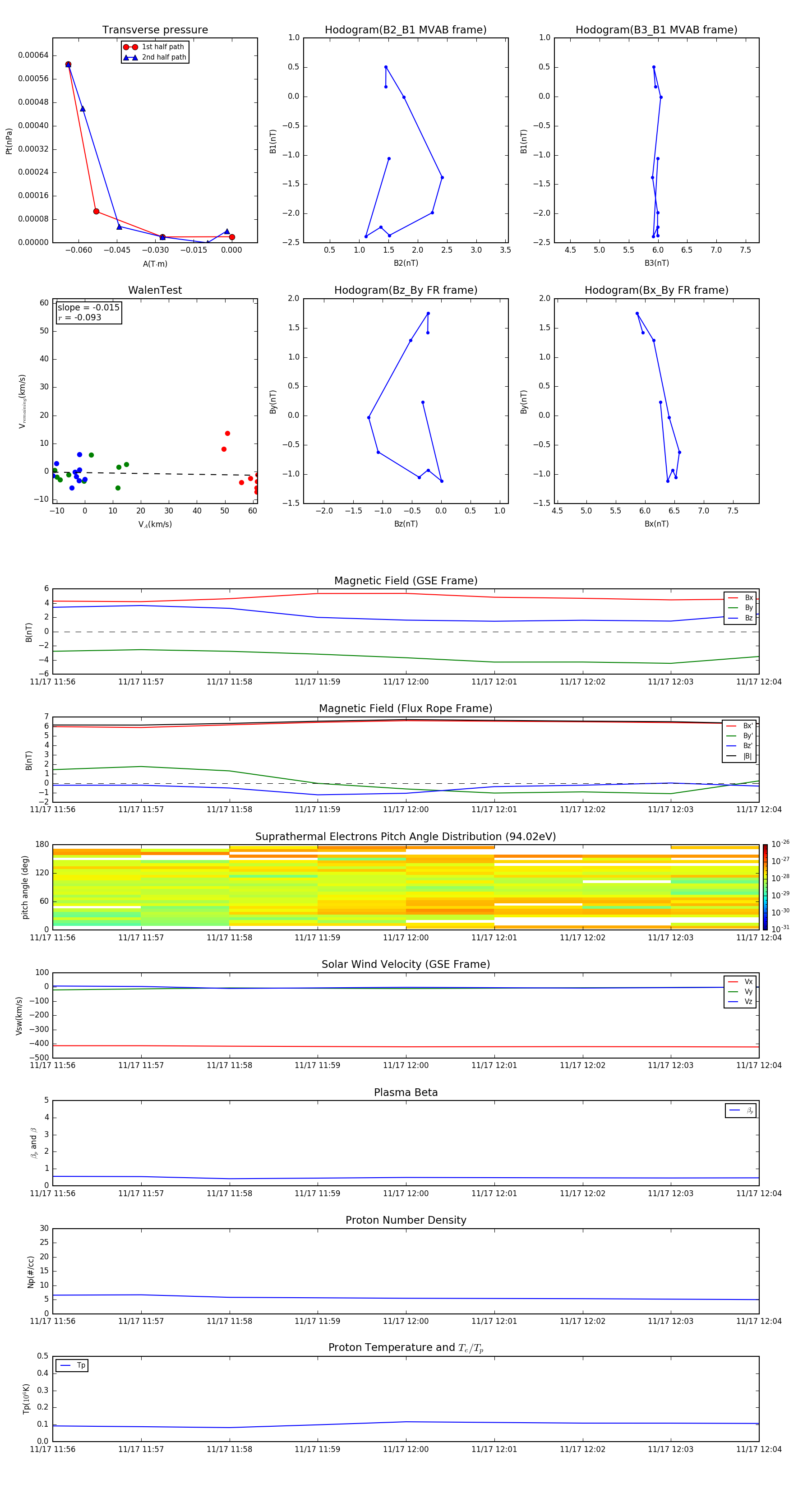This screenshot has width=812, height=1489.
Task: Click the 'slope = -0.015' annotation
Action: click(x=88, y=308)
